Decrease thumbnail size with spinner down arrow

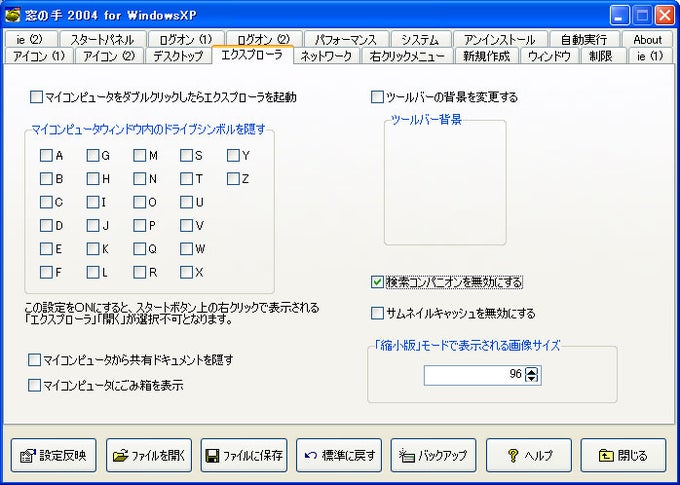tap(532, 379)
